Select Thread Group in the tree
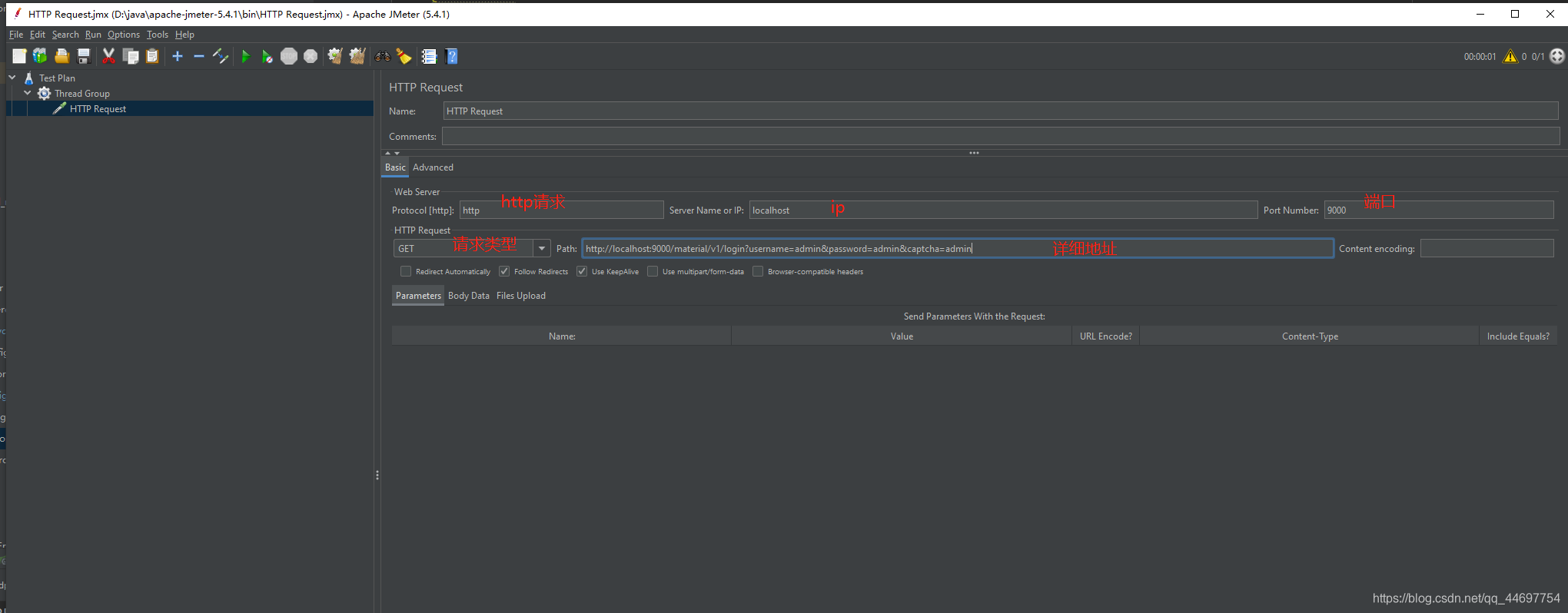This screenshot has width=1568, height=613. (x=82, y=94)
